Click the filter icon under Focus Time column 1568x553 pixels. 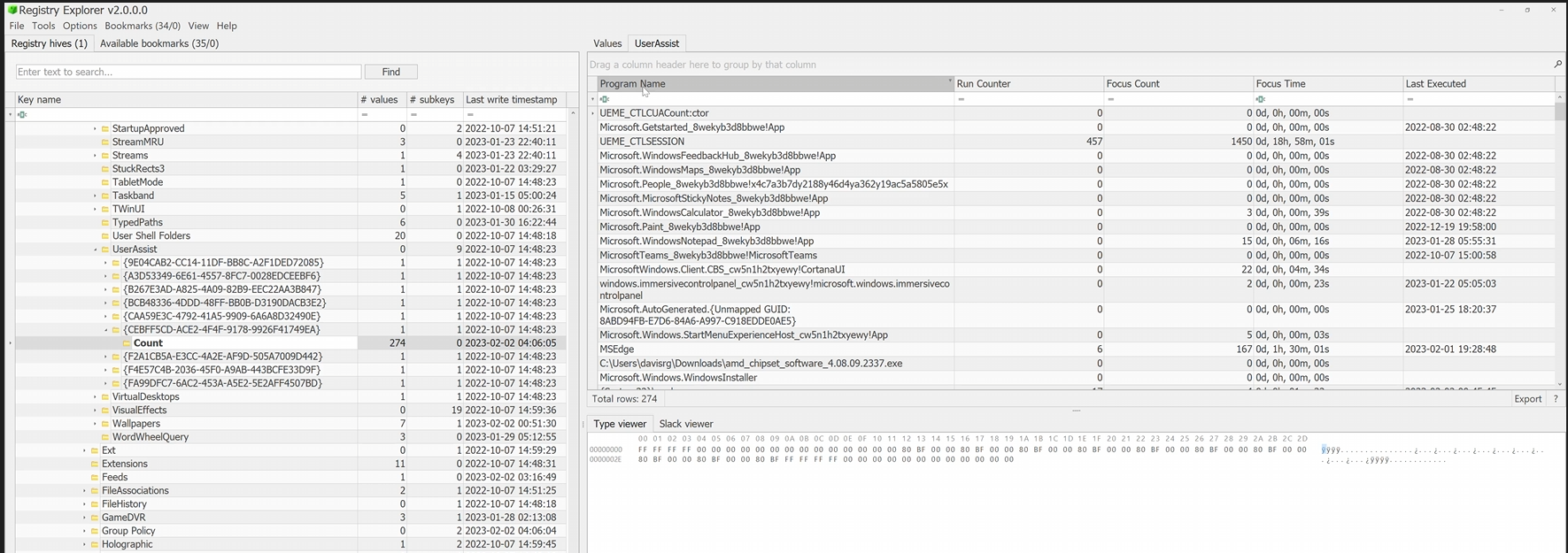[x=1261, y=99]
